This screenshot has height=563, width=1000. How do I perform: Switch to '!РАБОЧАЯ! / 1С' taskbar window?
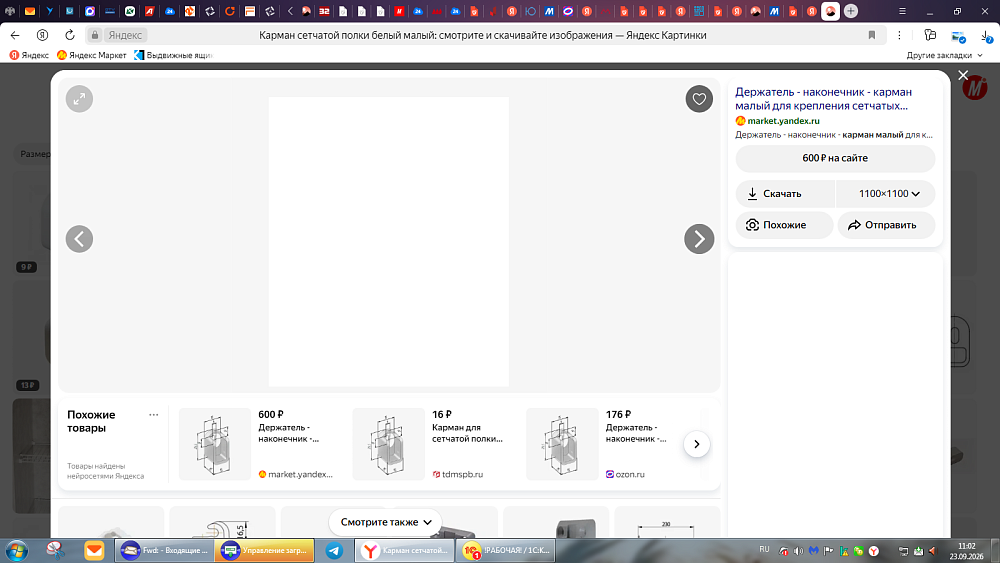click(506, 551)
